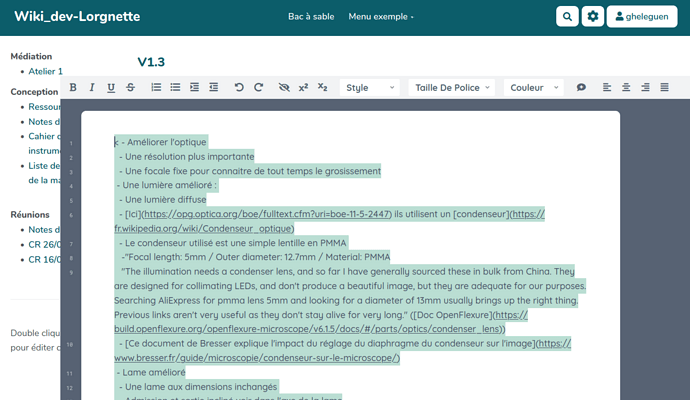Image resolution: width=690 pixels, height=400 pixels.
Task: Click the comment bubble icon
Action: 581,88
